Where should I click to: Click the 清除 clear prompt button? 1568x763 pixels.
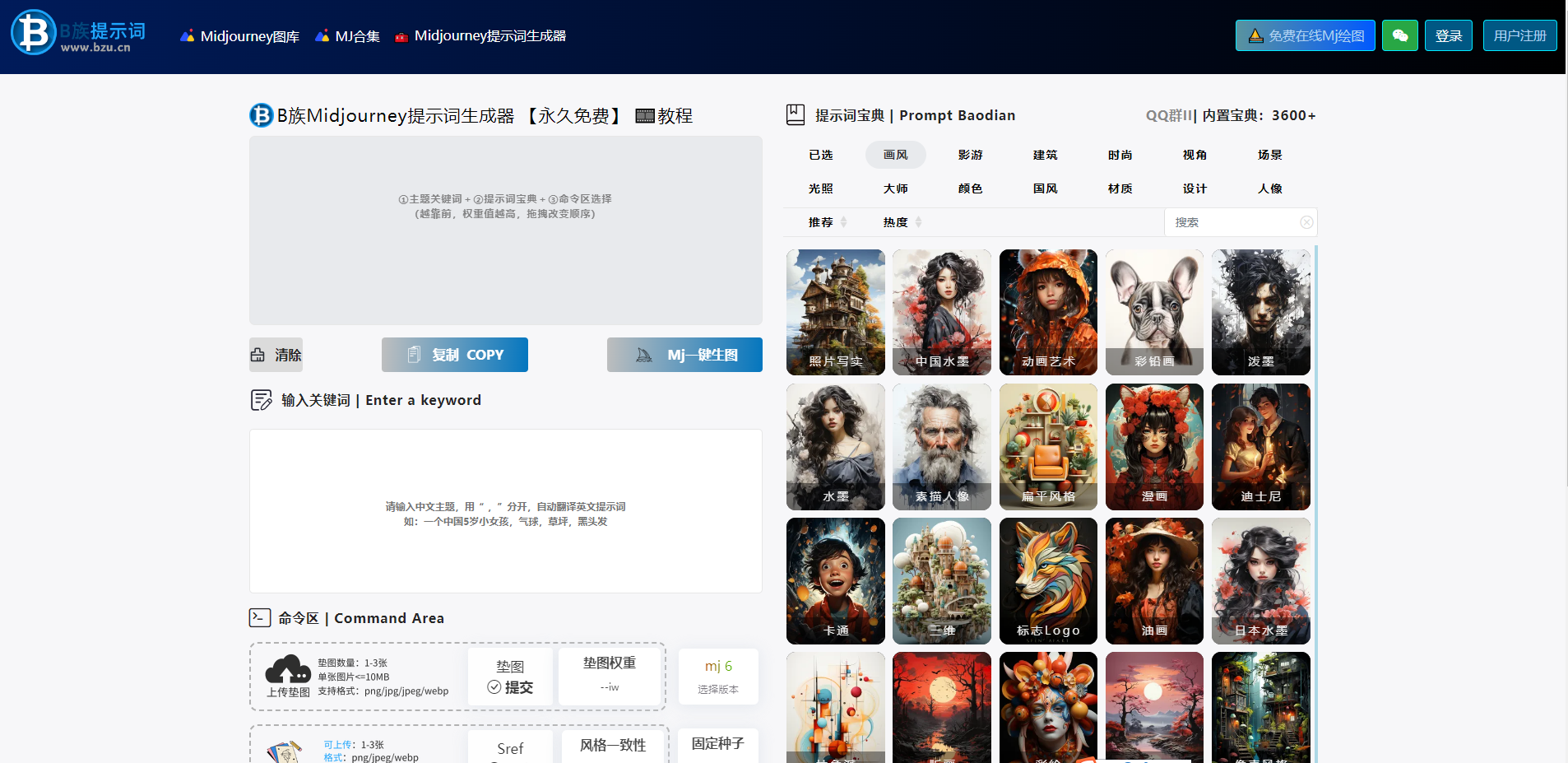[276, 355]
